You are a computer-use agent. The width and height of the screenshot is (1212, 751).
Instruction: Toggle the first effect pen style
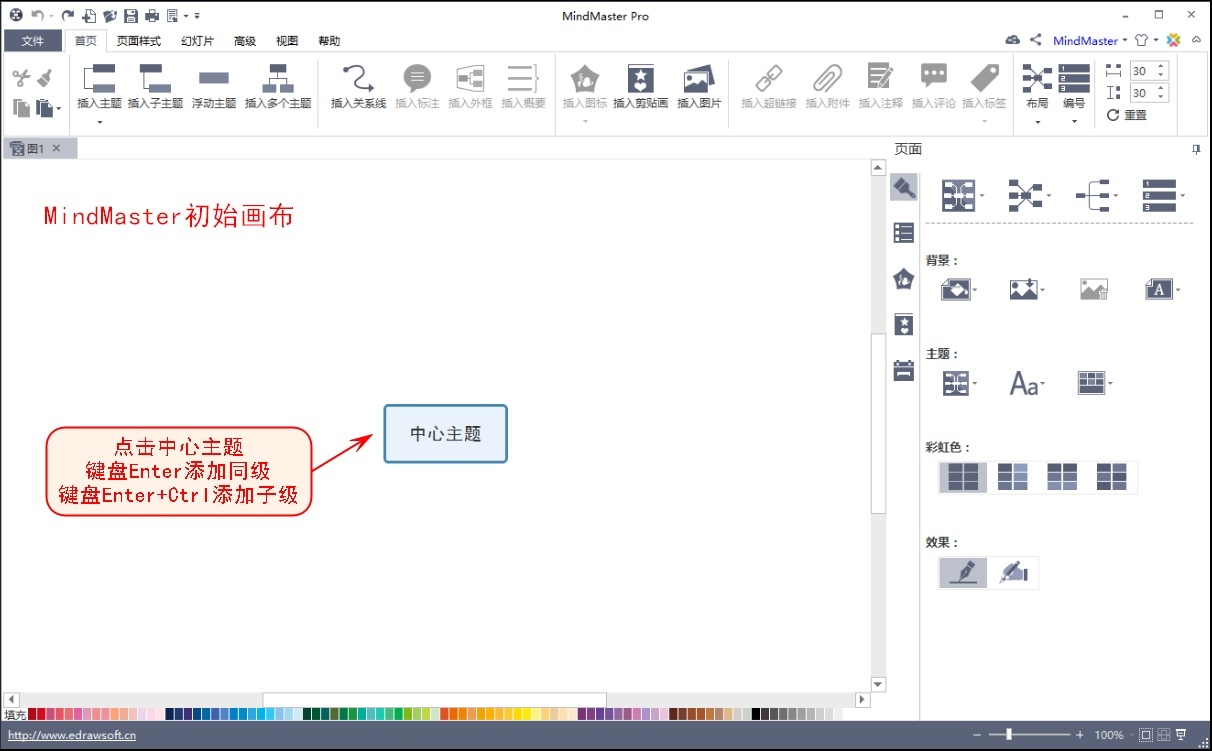tap(963, 572)
